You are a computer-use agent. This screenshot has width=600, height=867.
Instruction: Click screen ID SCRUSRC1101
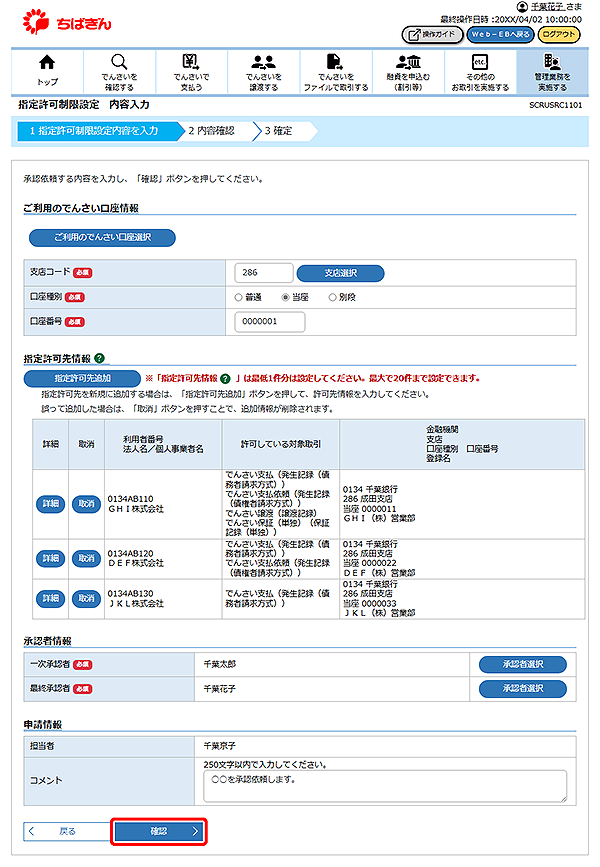point(555,105)
